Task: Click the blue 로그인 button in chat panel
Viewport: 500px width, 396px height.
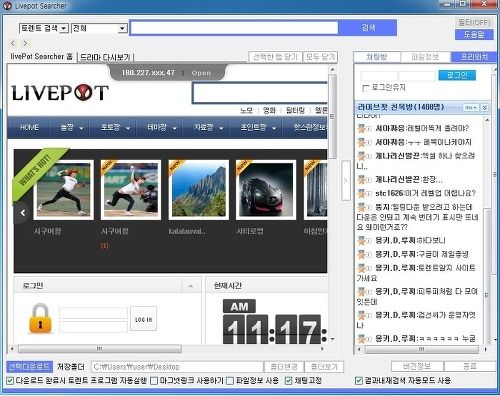Action: coord(457,75)
